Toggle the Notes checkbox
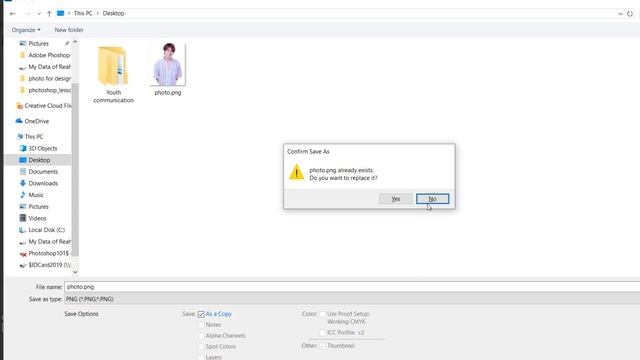The image size is (640, 360). 201,325
